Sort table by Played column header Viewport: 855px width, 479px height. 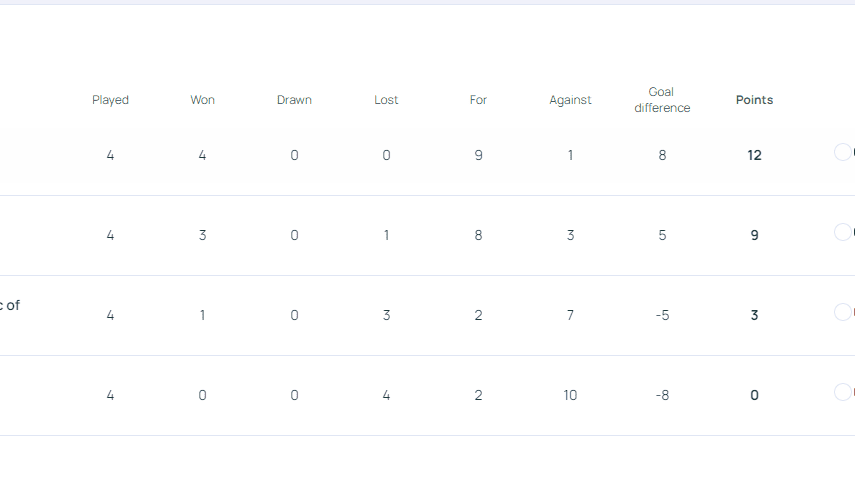pyautogui.click(x=110, y=100)
